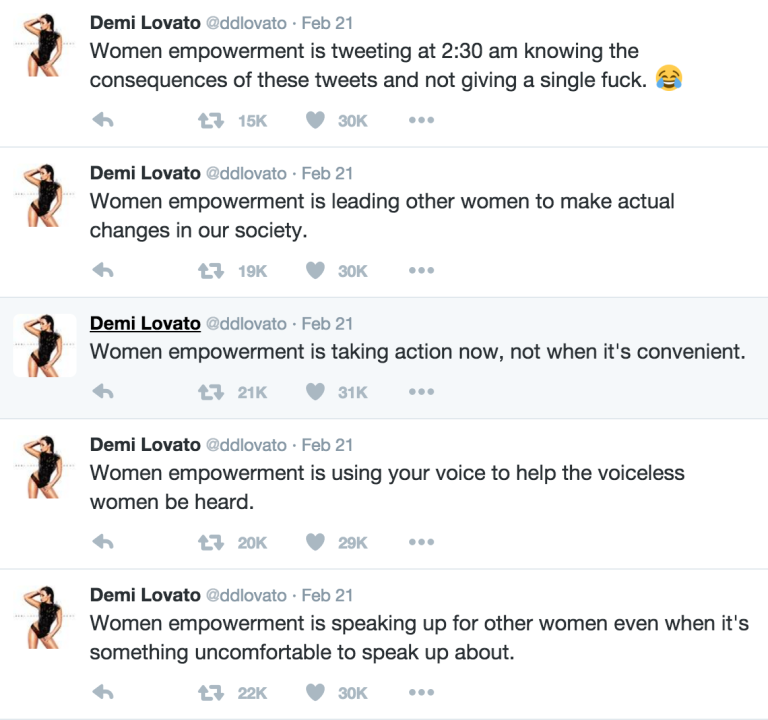The width and height of the screenshot is (768, 720).
Task: Open the Feb 21 timestamp of last tweet
Action: [x=327, y=595]
